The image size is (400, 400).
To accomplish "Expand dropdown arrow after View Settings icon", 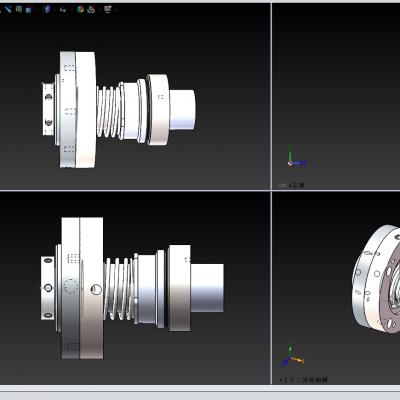I will [x=116, y=10].
